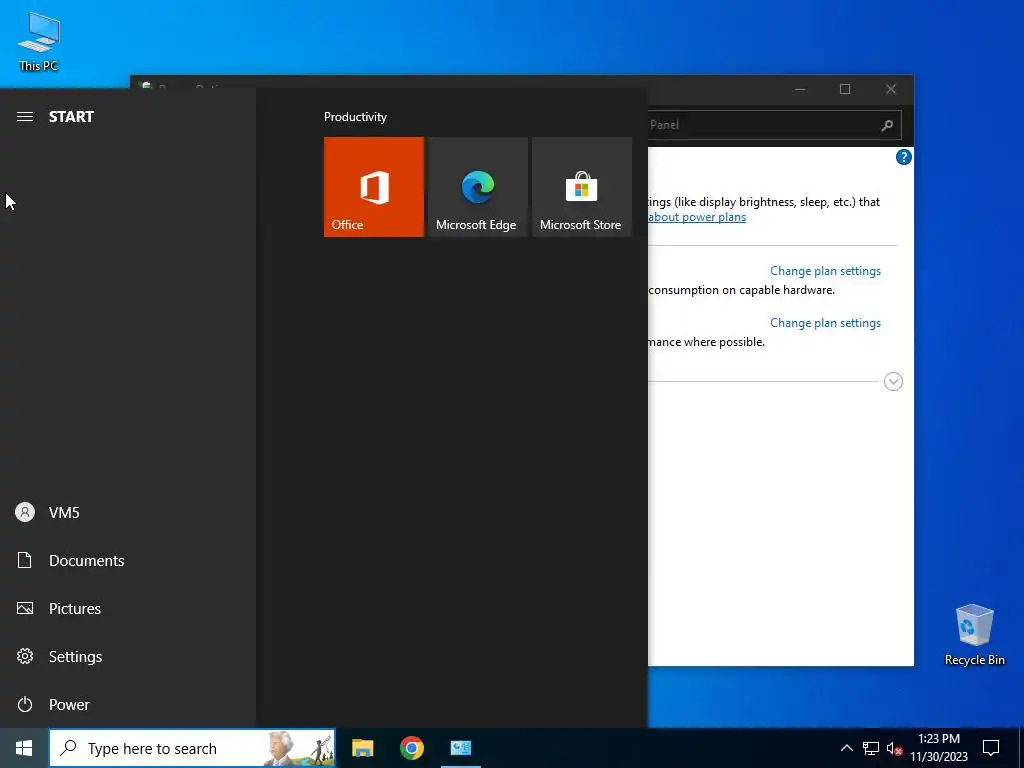The image size is (1024, 768).
Task: Open Settings from Start sidebar
Action: point(127,656)
